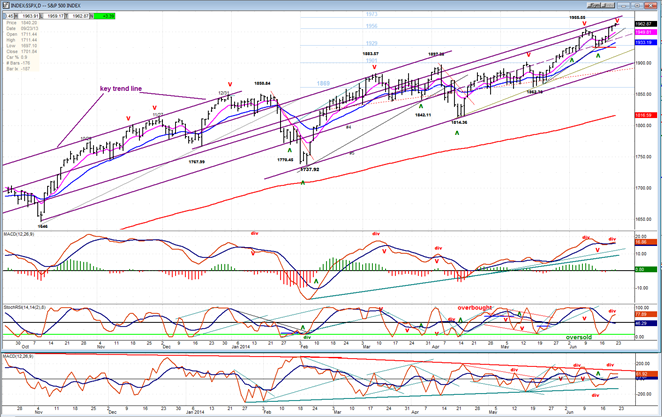Click the orange 77.89 StochRSI value tag
The image size is (662, 417).
(x=646, y=314)
